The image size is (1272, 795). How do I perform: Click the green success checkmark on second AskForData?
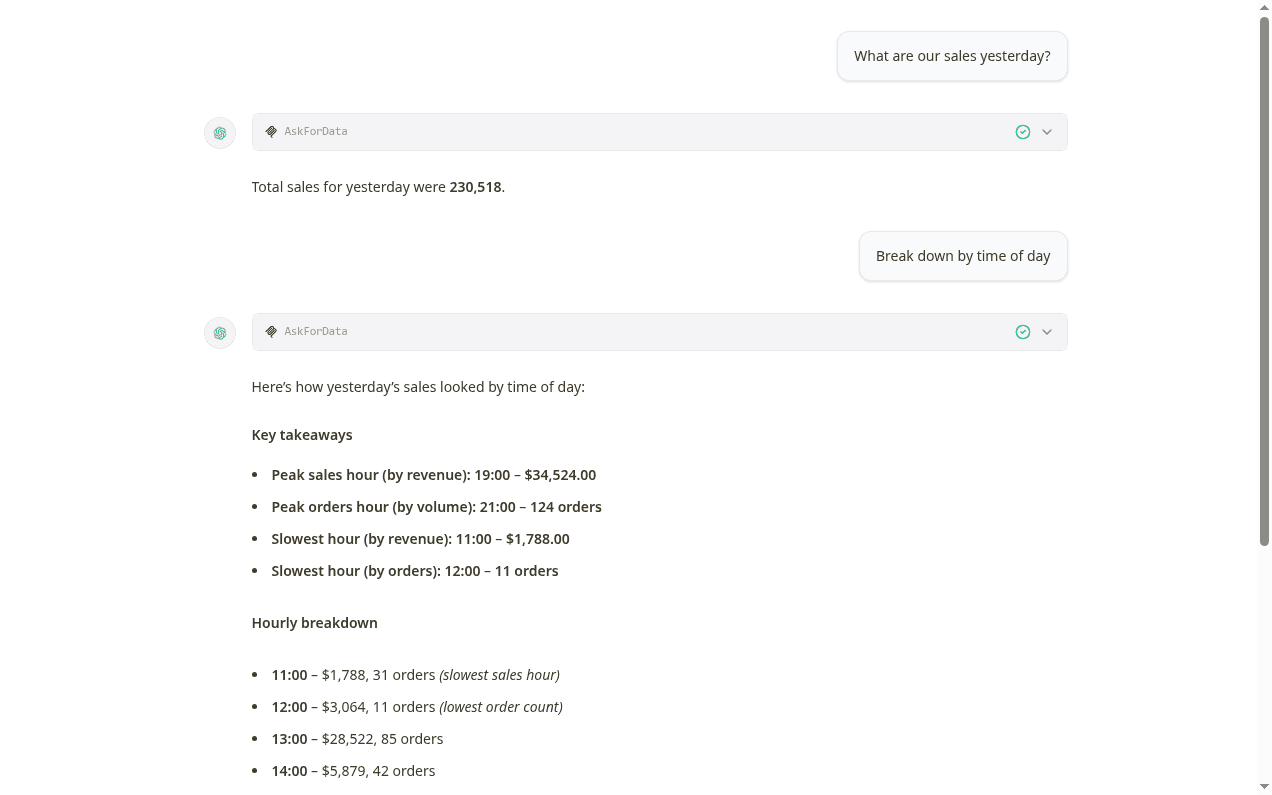coord(1022,331)
